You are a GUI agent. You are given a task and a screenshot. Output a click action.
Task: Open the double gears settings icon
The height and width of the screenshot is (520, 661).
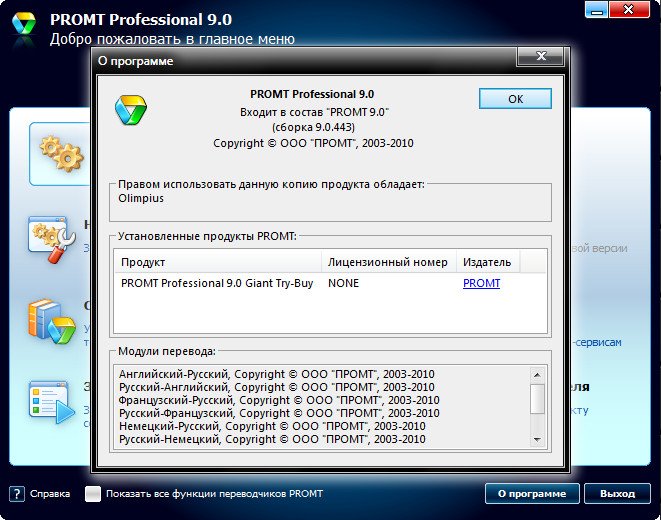[58, 153]
